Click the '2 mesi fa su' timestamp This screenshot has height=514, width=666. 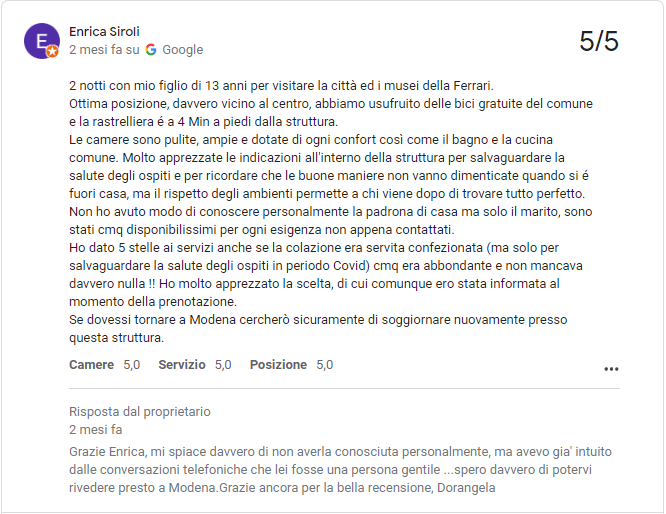click(104, 50)
